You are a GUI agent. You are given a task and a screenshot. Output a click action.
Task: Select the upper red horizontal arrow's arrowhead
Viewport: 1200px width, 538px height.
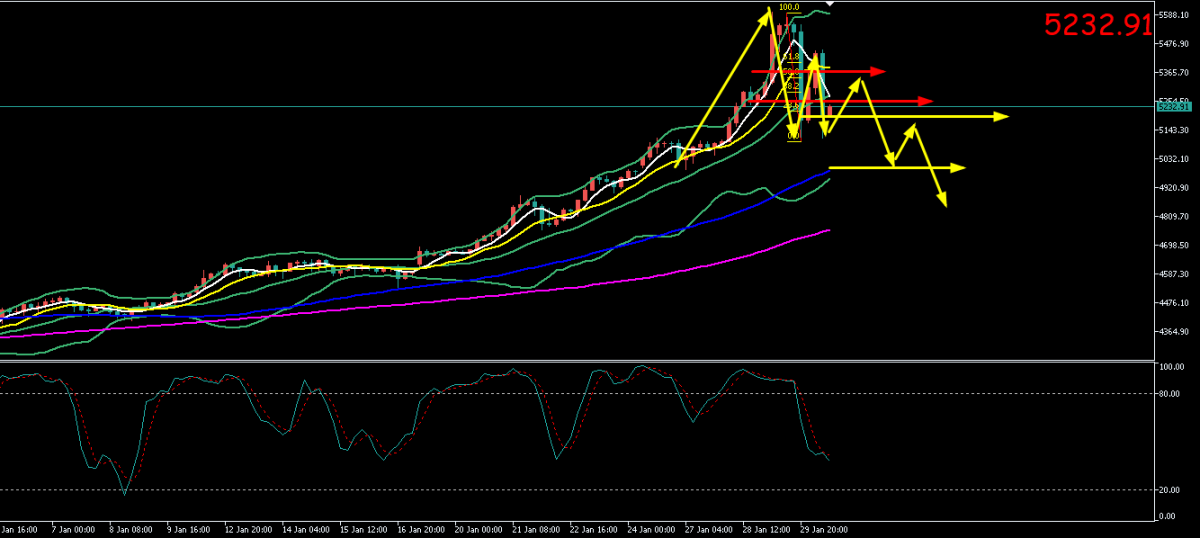click(879, 72)
